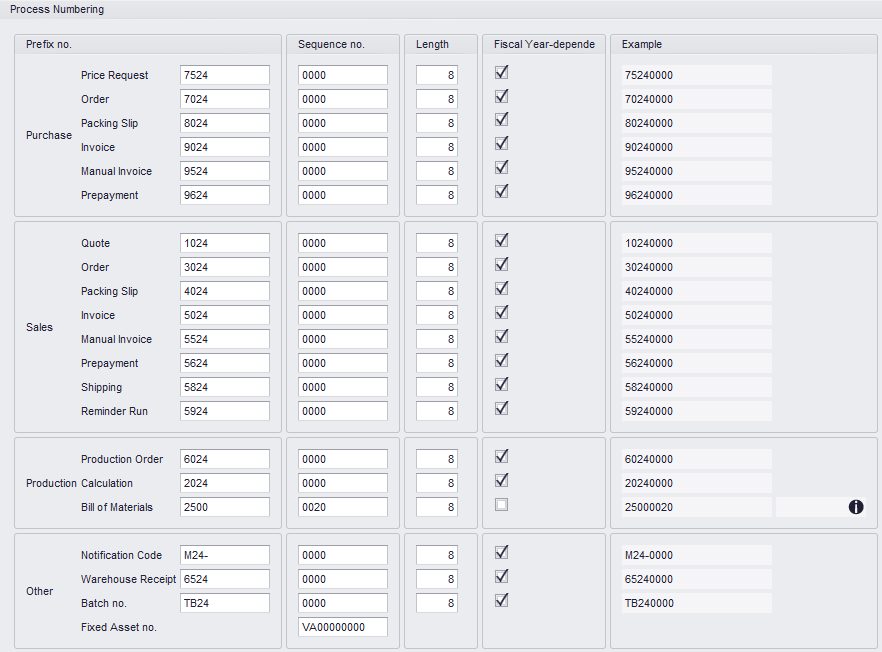Toggle fiscal year checkbox for Reminder Run
Viewport: 882px width, 652px height.
pos(502,409)
